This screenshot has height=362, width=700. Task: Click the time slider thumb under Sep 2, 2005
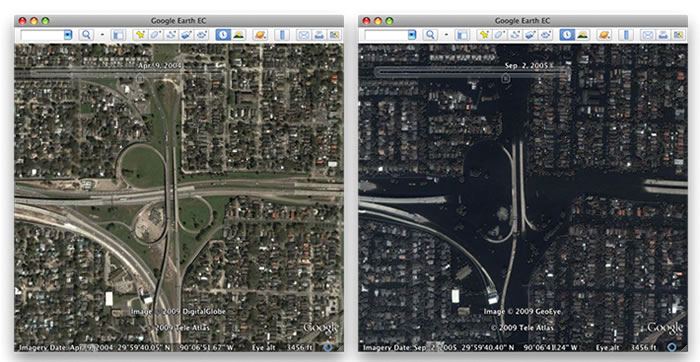tap(505, 79)
